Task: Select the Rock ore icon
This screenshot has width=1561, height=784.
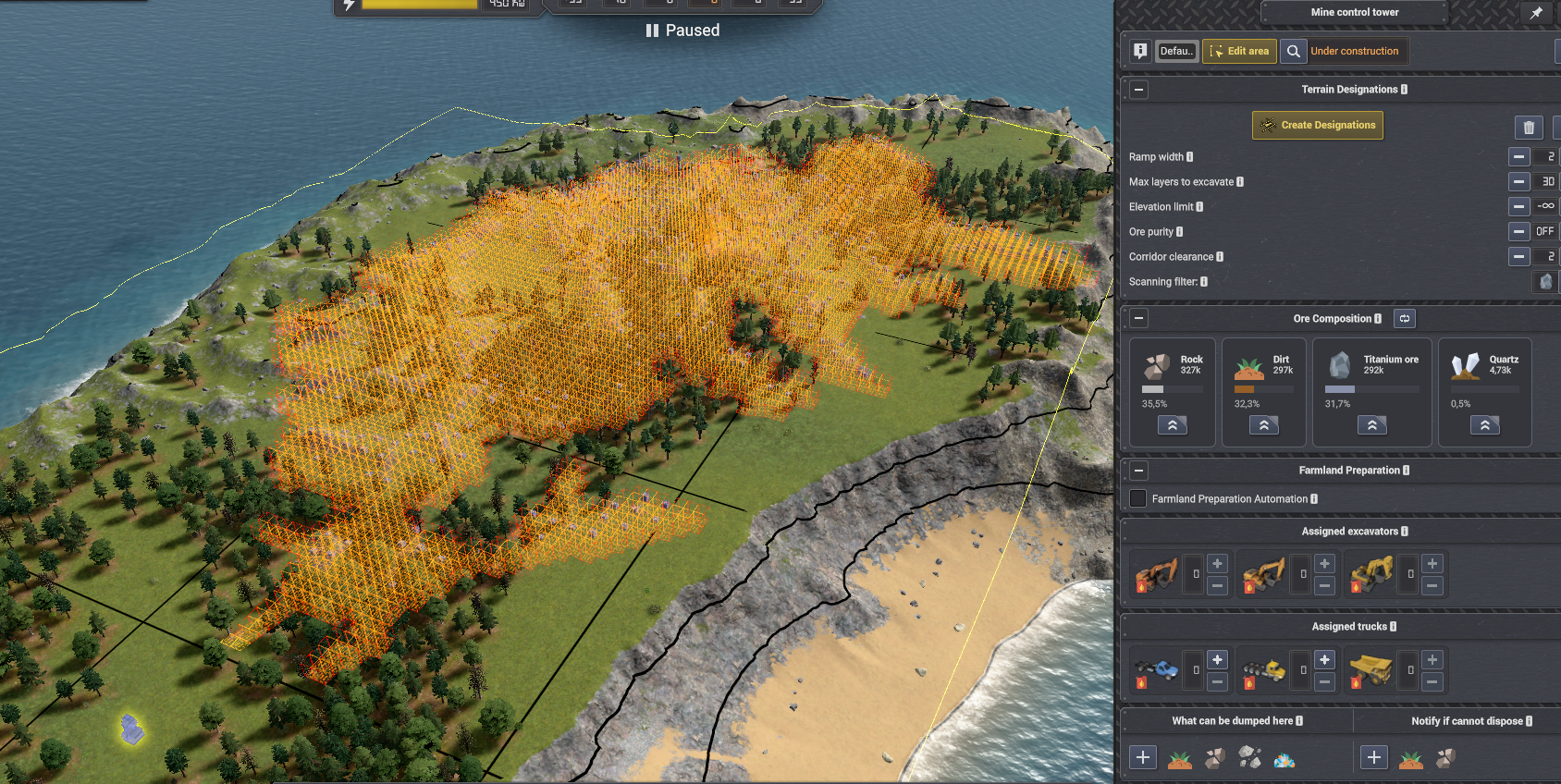Action: click(1157, 366)
